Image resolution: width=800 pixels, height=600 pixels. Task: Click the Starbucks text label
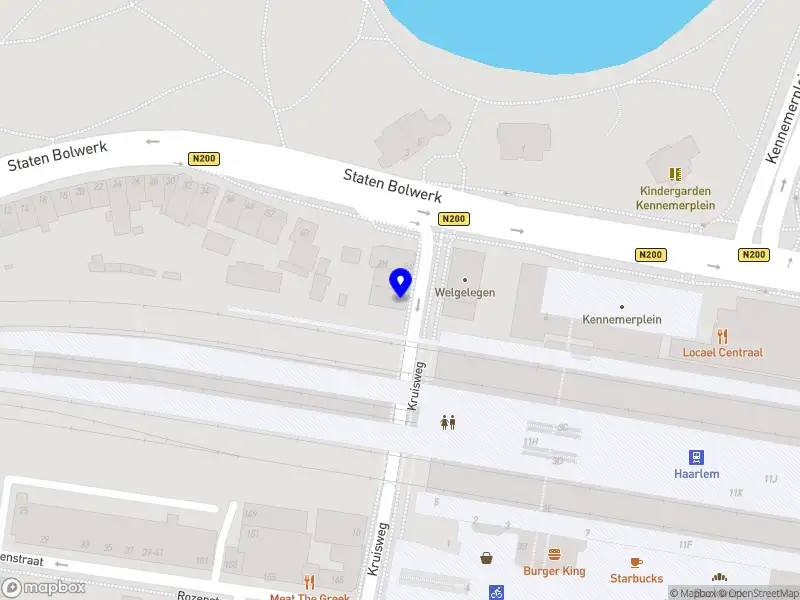pos(637,579)
